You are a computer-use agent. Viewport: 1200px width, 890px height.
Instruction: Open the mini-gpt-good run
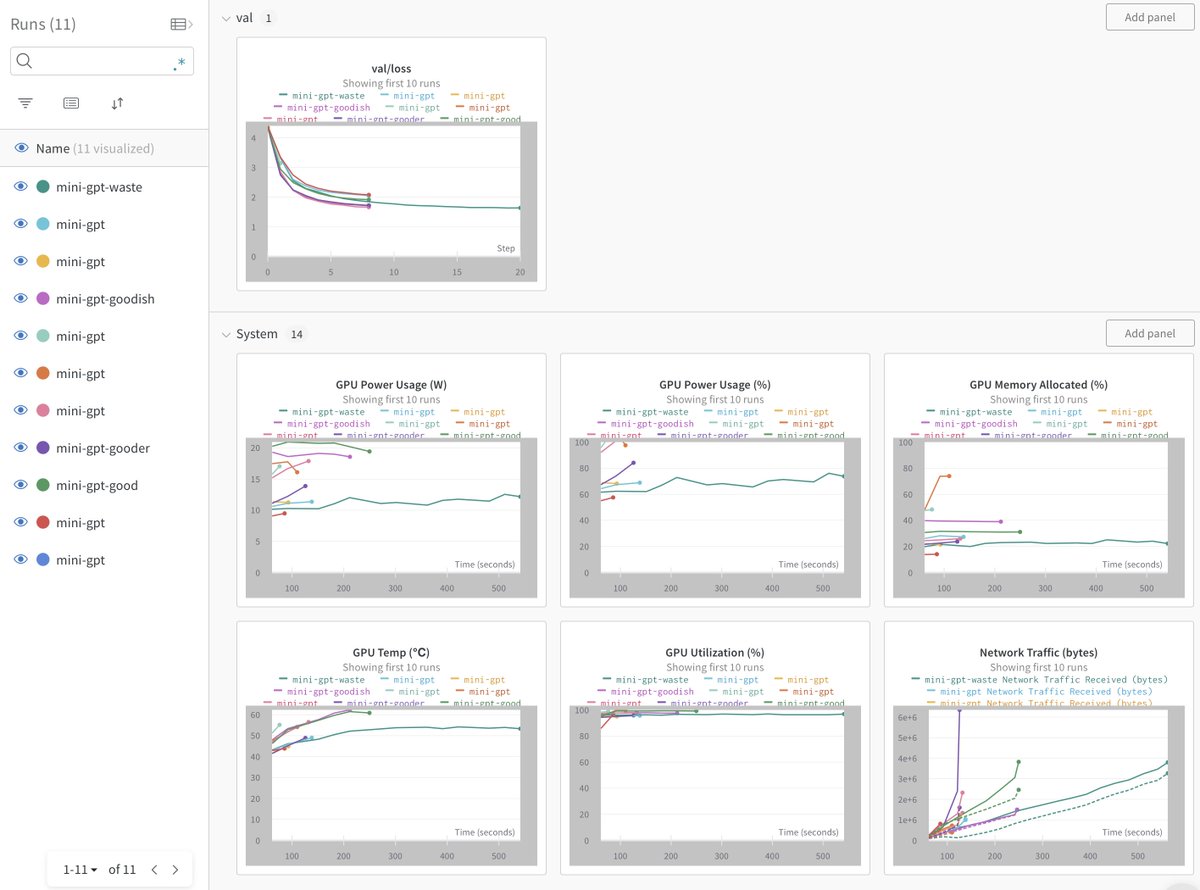pos(97,485)
